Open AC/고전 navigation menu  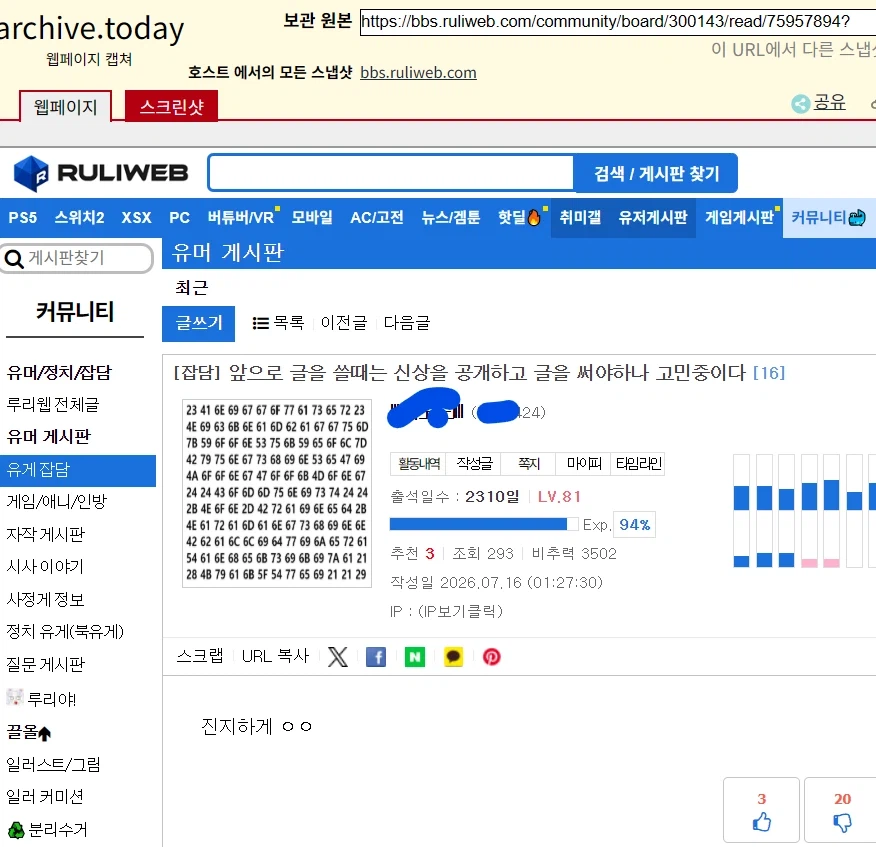click(x=377, y=217)
